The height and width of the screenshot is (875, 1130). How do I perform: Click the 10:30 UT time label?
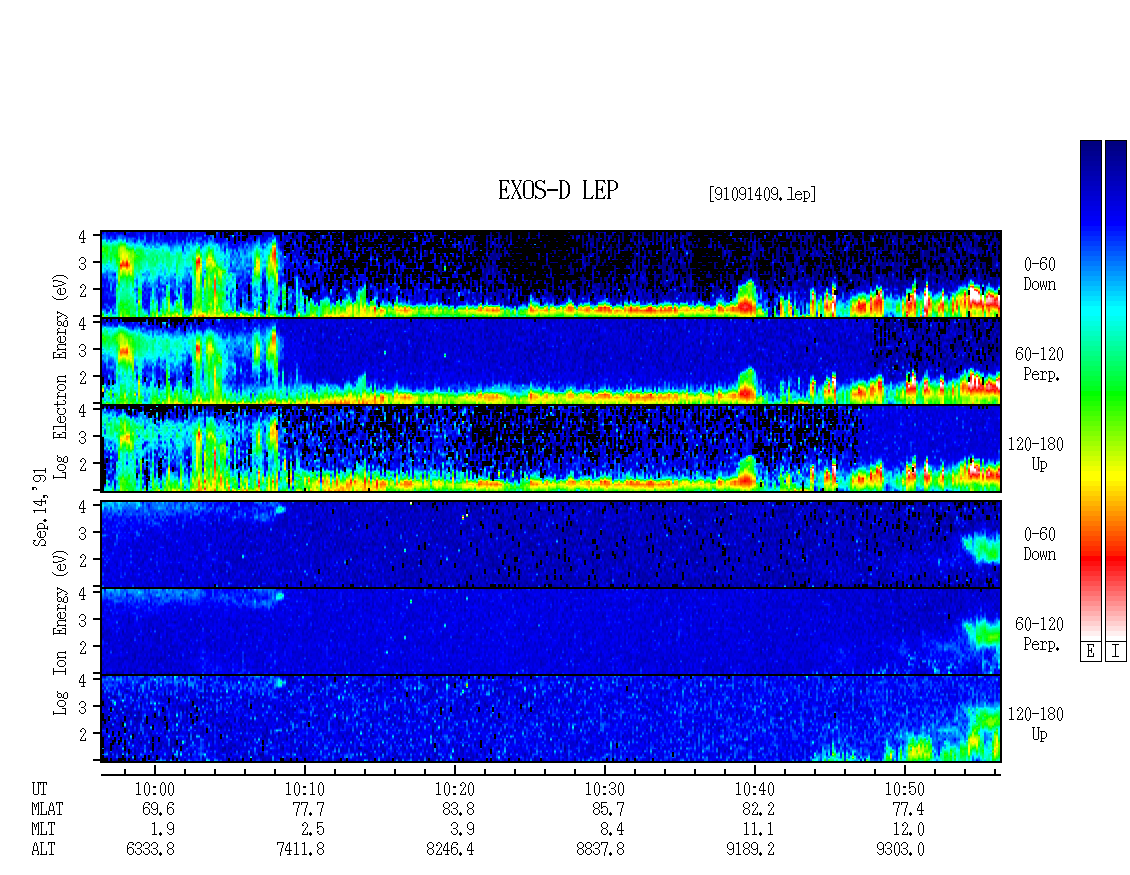pyautogui.click(x=604, y=789)
